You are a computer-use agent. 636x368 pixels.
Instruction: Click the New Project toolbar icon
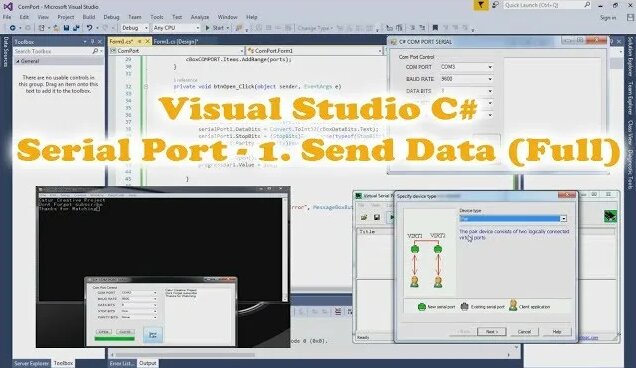click(41, 28)
